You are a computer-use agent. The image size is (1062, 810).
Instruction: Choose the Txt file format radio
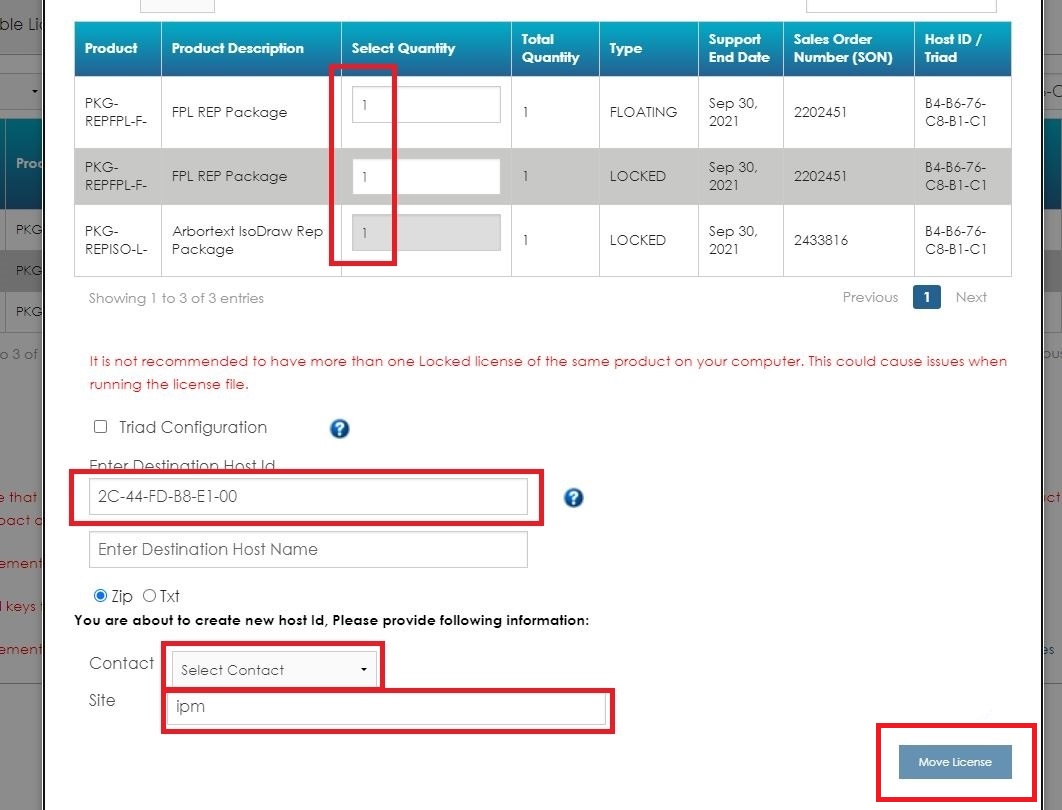point(149,596)
